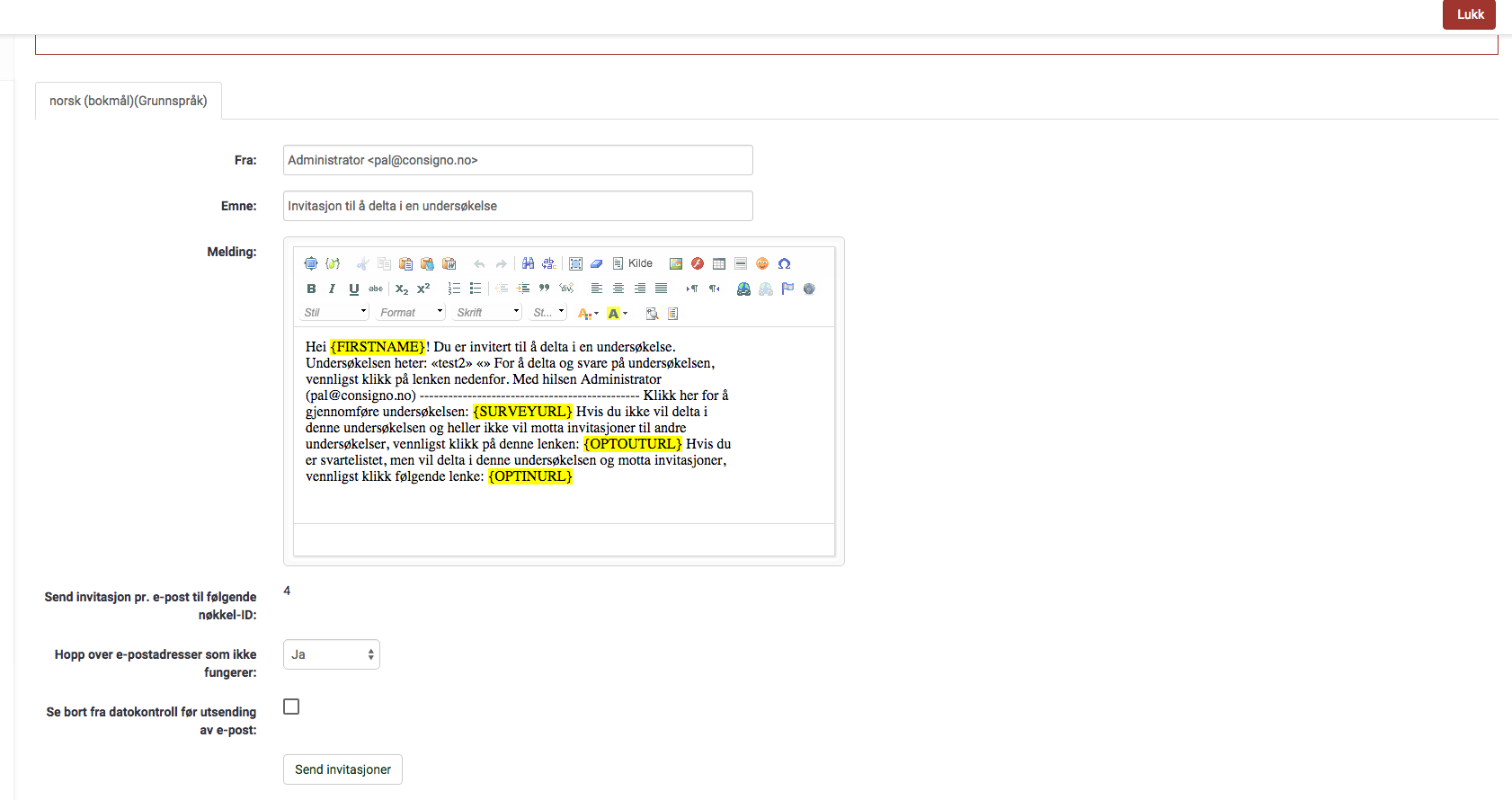Screen dimensions: 1512x800
Task: Insert a hyperlink in the editor
Action: click(743, 289)
